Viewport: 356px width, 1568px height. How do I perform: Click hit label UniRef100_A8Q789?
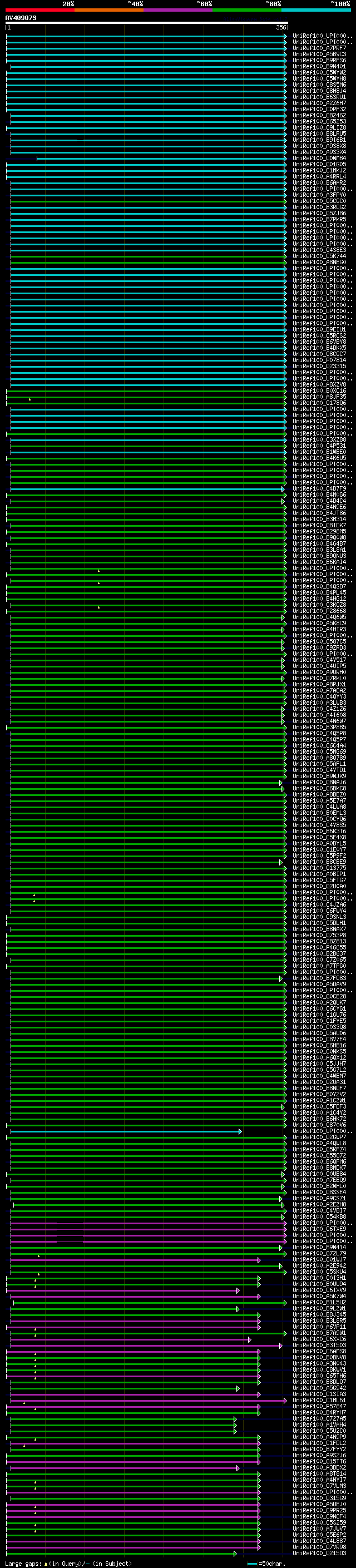click(x=319, y=758)
